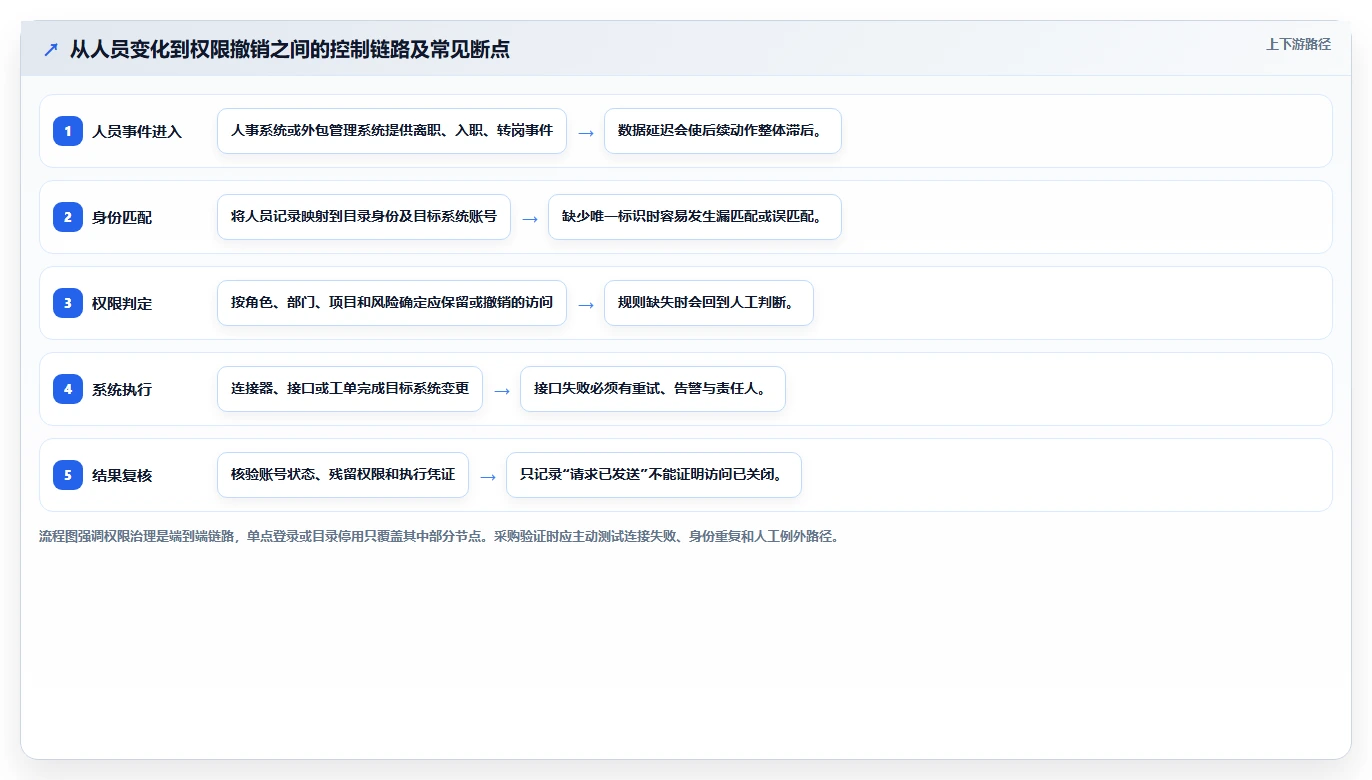Click the box 接口失败必须有重试、告警与责任人
The image size is (1372, 780).
pyautogui.click(x=653, y=389)
